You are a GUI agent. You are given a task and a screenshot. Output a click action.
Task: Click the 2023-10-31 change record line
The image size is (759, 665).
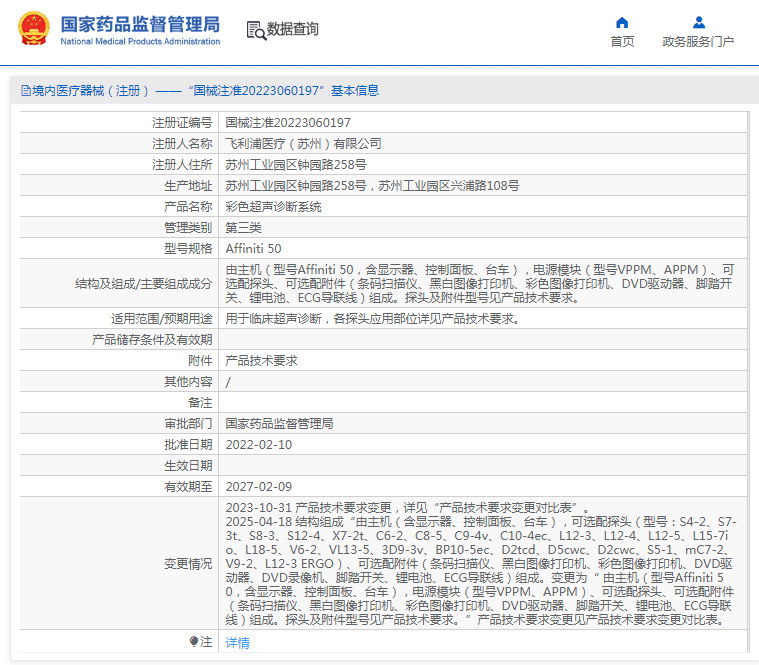click(x=408, y=508)
